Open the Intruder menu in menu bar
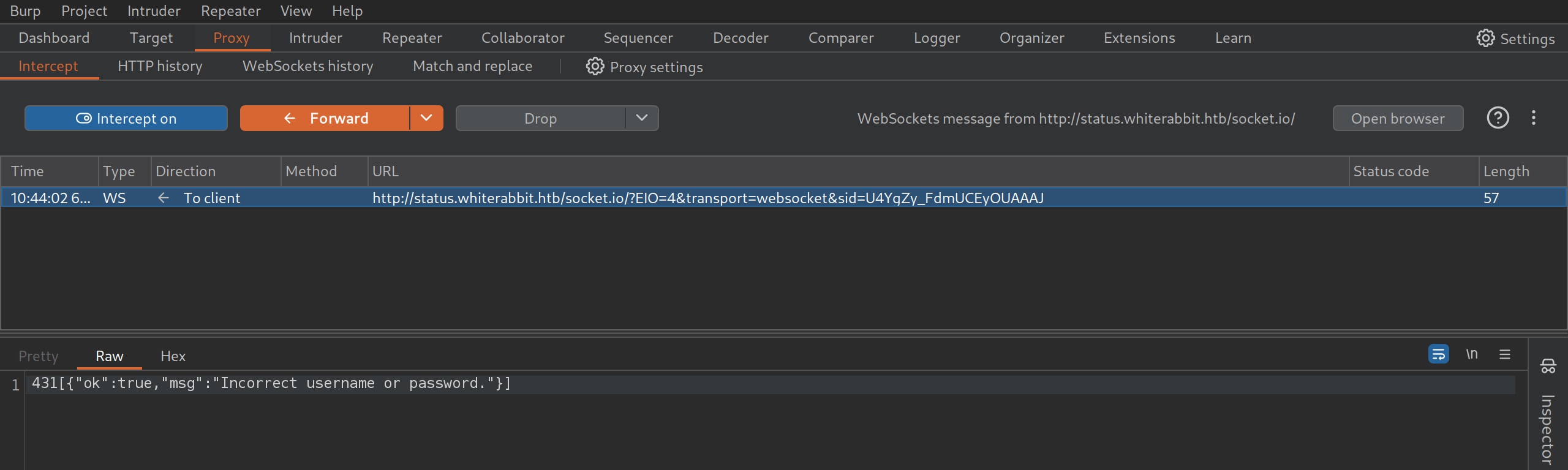The height and width of the screenshot is (470, 1568). 154,11
